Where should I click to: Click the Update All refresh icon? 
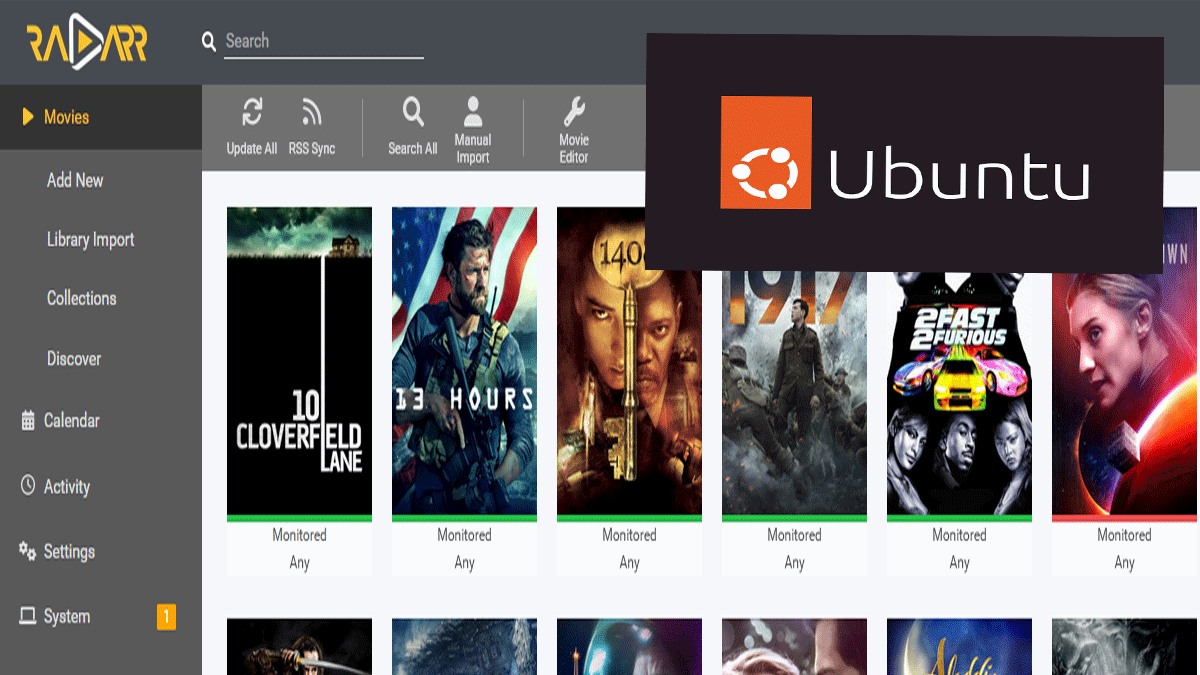pos(252,113)
